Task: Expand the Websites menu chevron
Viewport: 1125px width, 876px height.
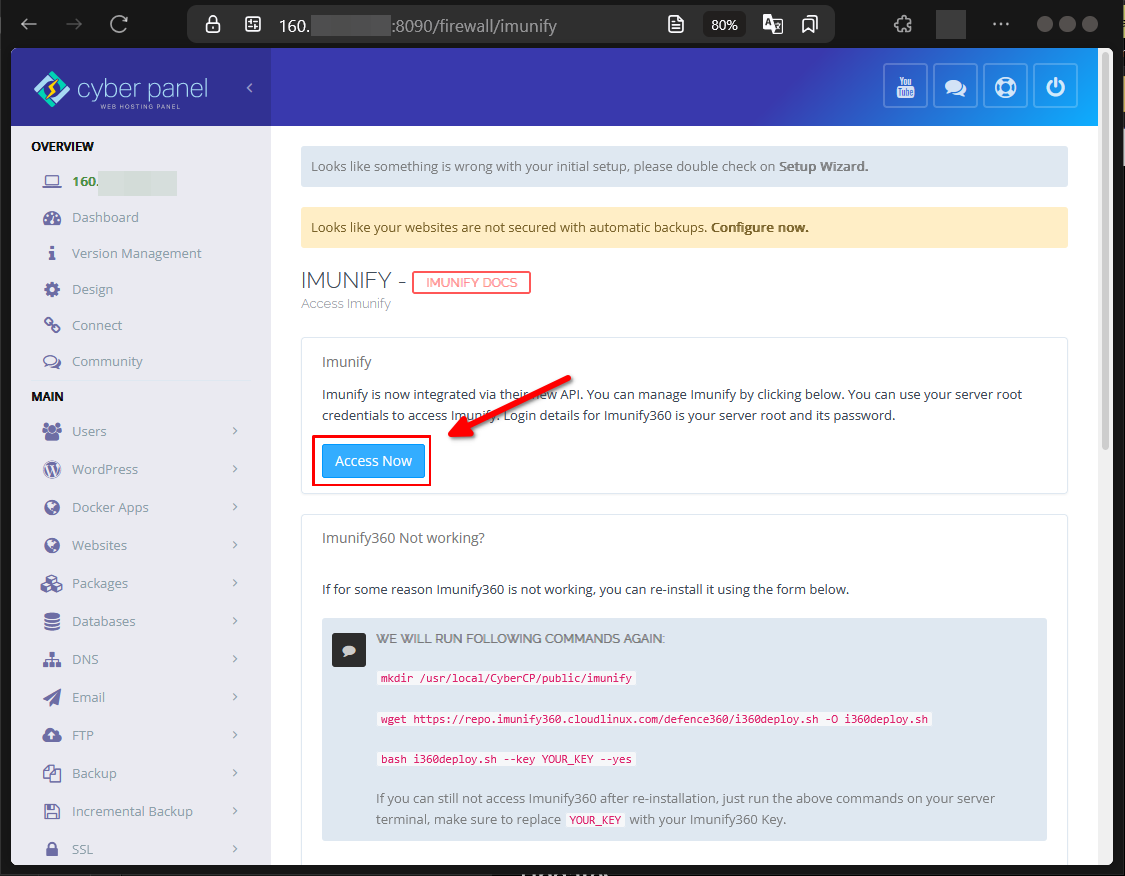Action: (x=235, y=545)
